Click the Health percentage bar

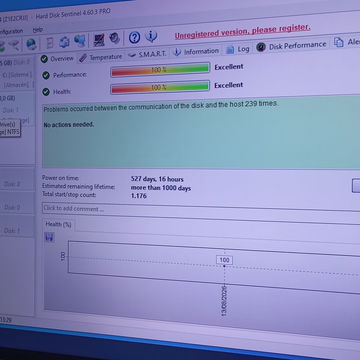pyautogui.click(x=160, y=88)
